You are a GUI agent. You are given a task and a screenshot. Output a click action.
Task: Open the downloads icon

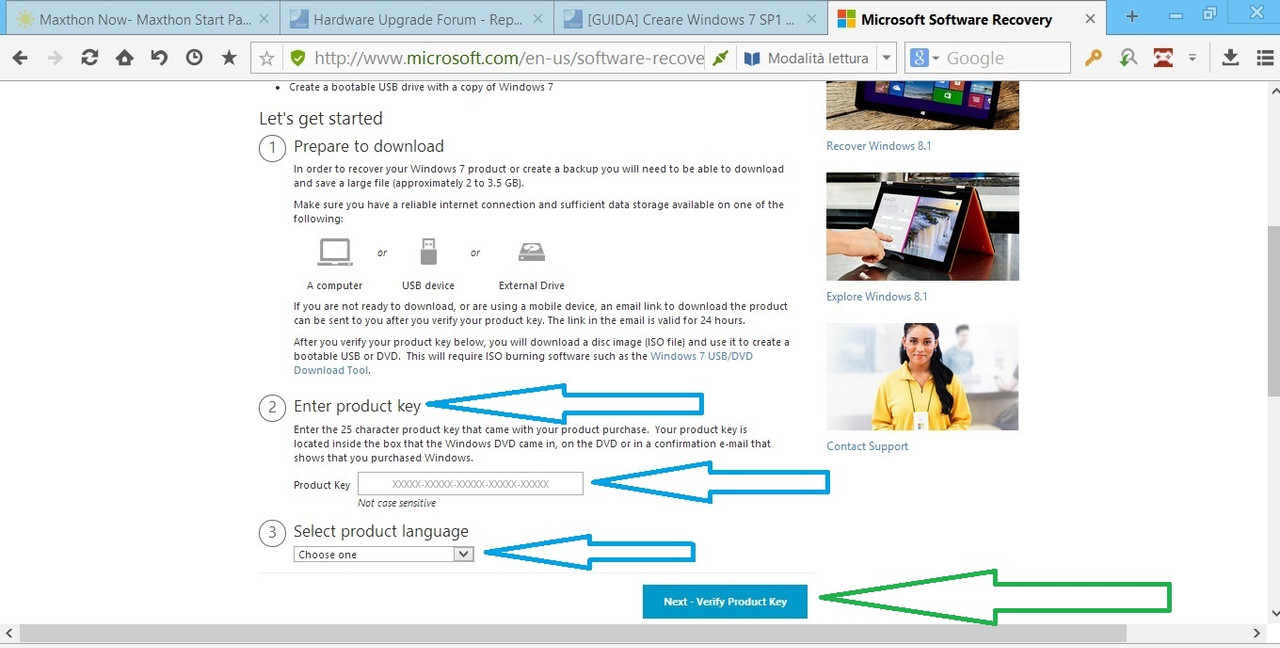pos(1231,58)
